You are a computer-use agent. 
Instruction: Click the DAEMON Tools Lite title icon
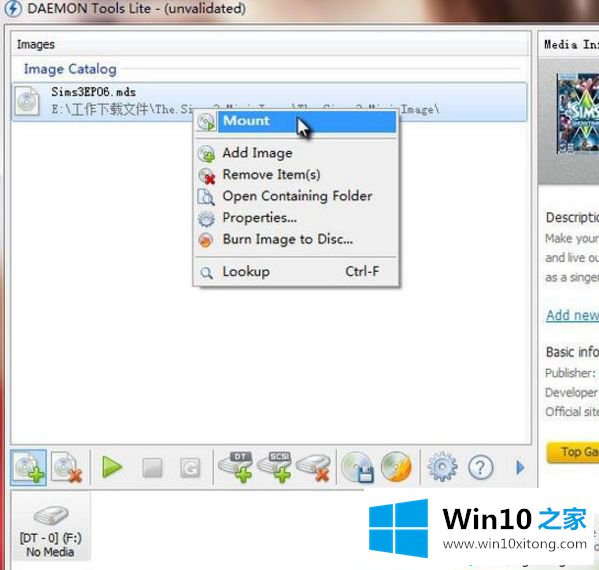[x=13, y=8]
